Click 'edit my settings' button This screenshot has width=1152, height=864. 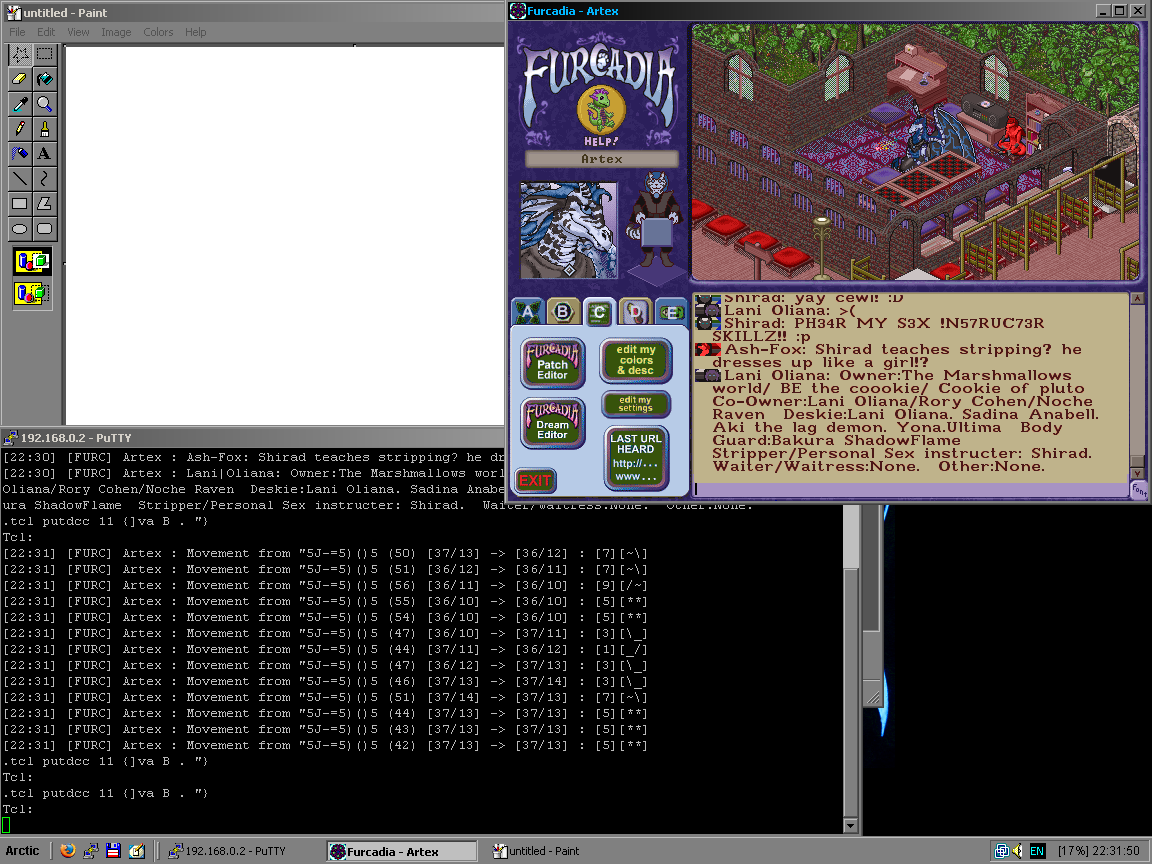pos(636,404)
